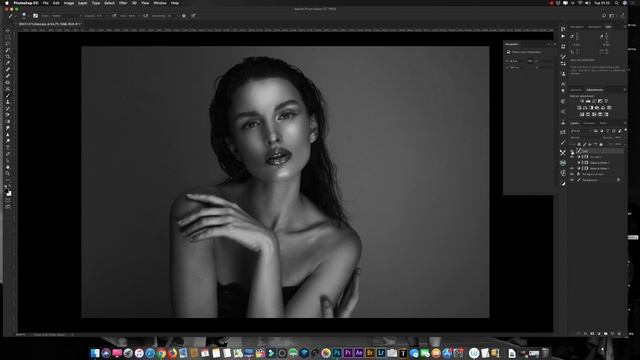Image resolution: width=640 pixels, height=360 pixels.
Task: Click the search icon in options bar
Action: pos(604,16)
